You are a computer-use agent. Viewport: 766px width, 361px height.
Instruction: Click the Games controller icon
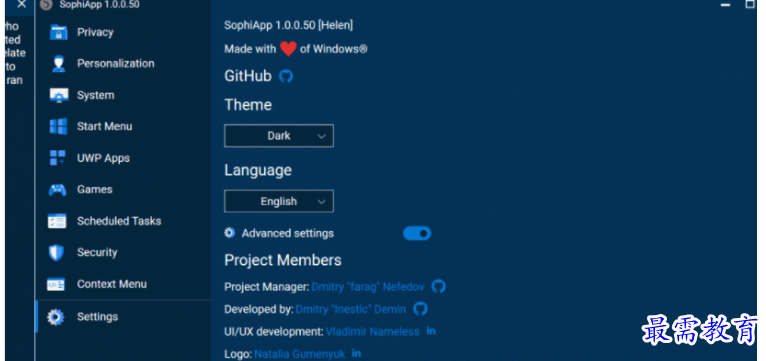click(58, 190)
